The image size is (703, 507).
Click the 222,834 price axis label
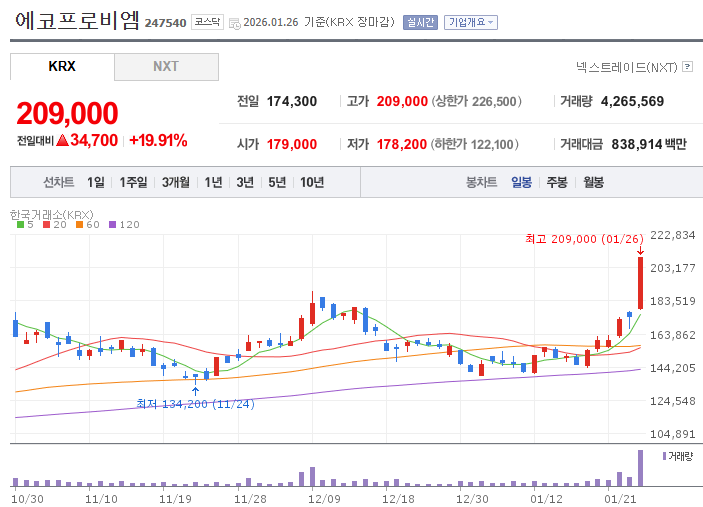673,235
